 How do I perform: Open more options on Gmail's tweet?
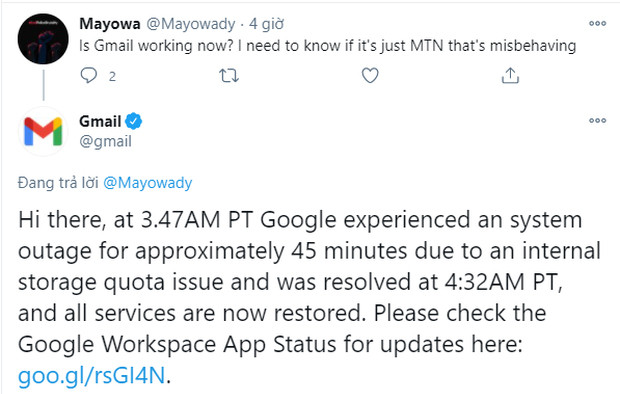[597, 120]
